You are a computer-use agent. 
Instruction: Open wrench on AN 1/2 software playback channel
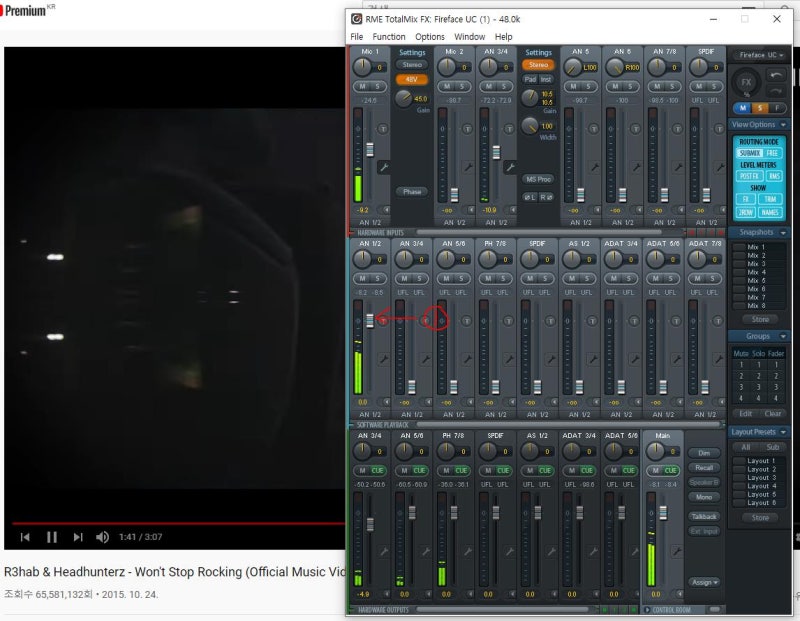click(x=384, y=359)
